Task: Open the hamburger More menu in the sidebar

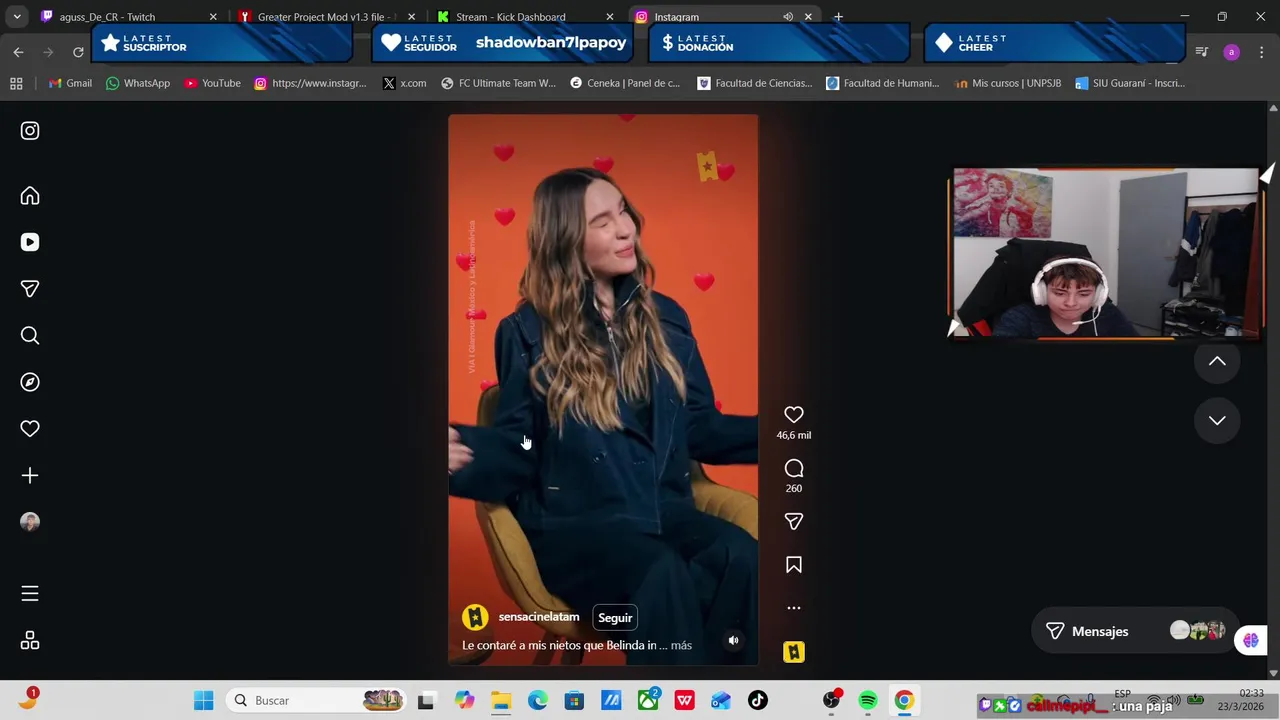Action: 30,594
